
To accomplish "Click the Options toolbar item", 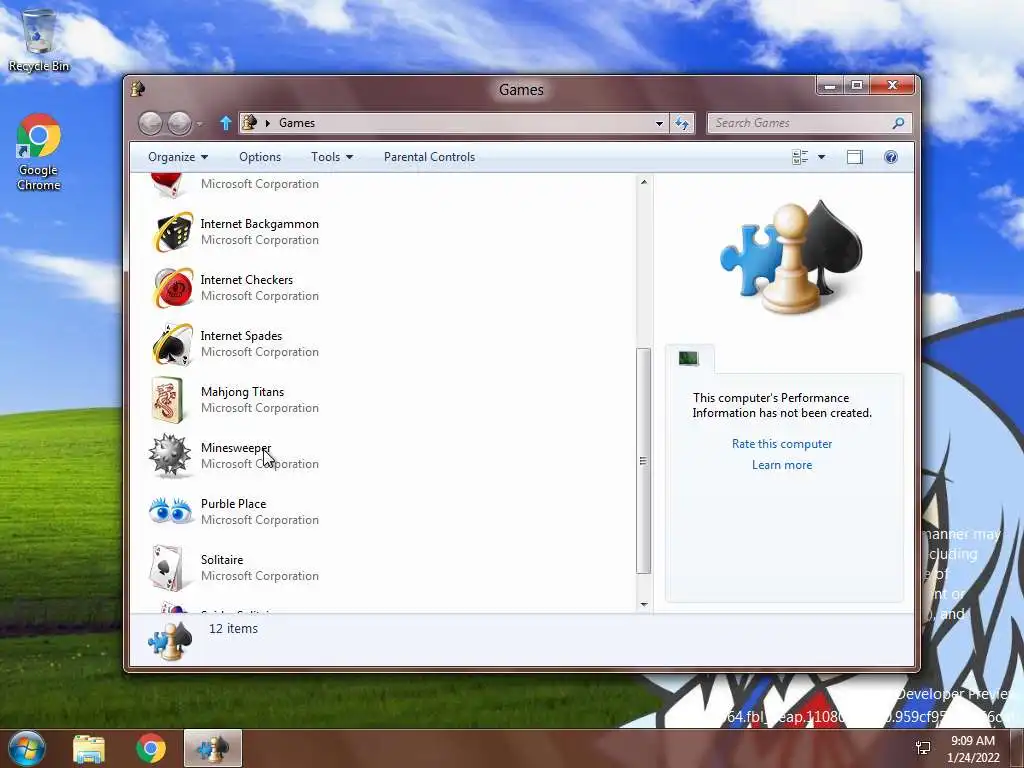I will point(260,157).
